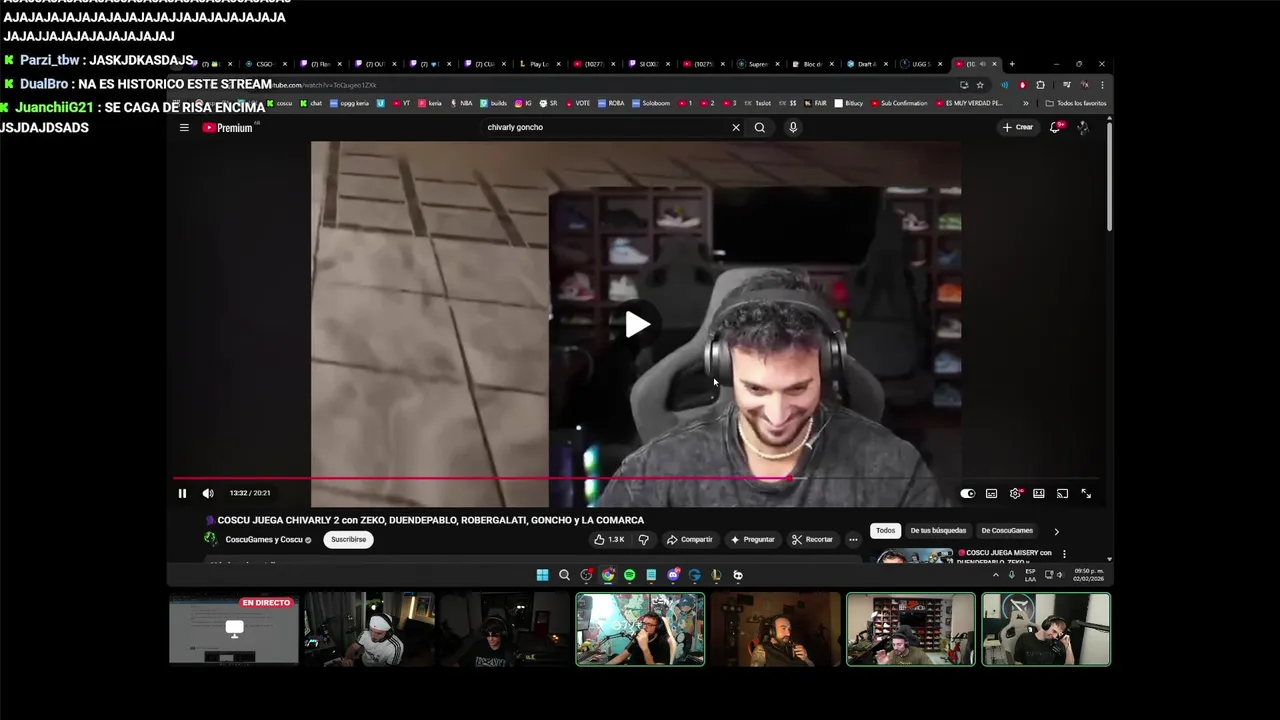Select the Todos filter chip
1280x720 pixels.
point(886,531)
